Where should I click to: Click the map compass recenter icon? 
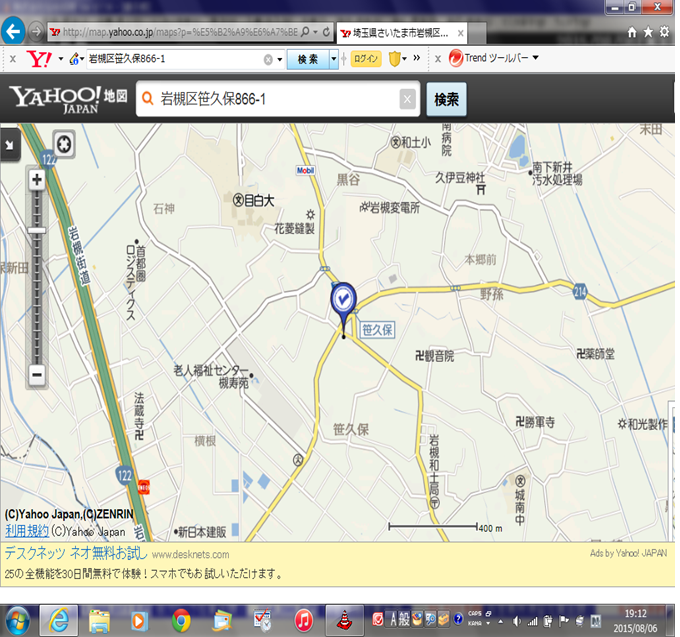[x=64, y=144]
